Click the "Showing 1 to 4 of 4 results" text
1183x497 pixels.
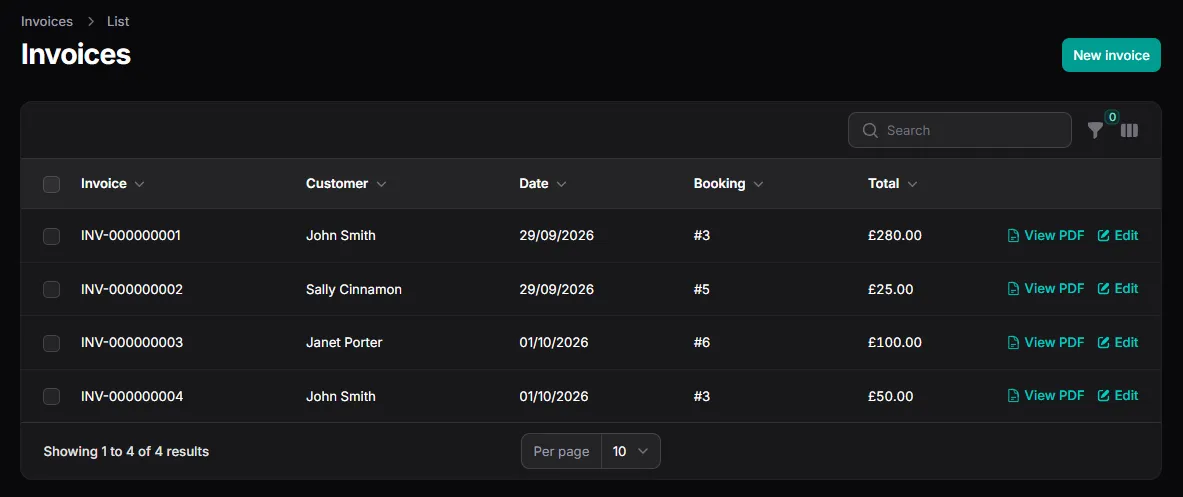click(x=126, y=452)
